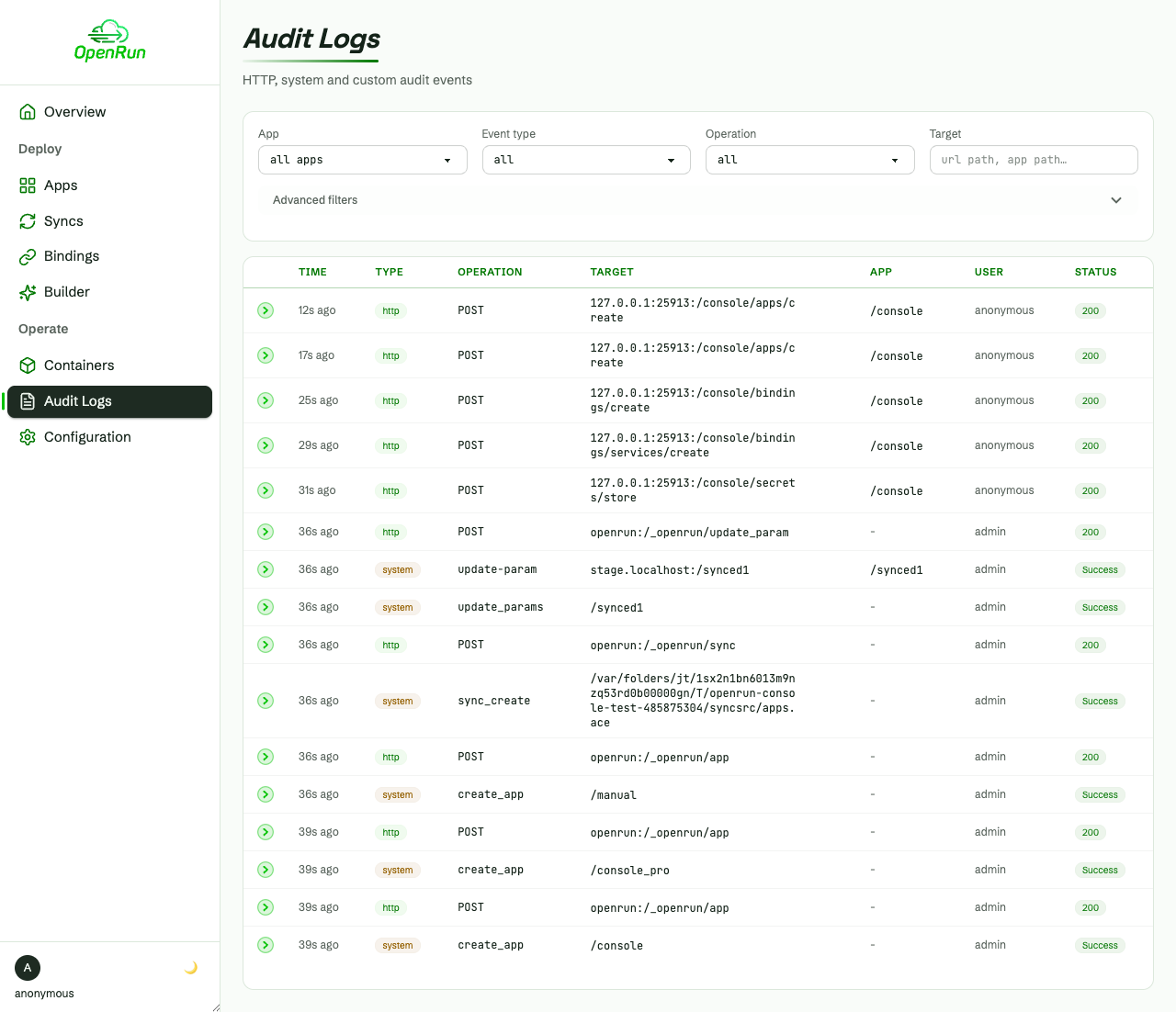This screenshot has width=1176, height=1012.
Task: Open the Overview page
Action: point(109,112)
